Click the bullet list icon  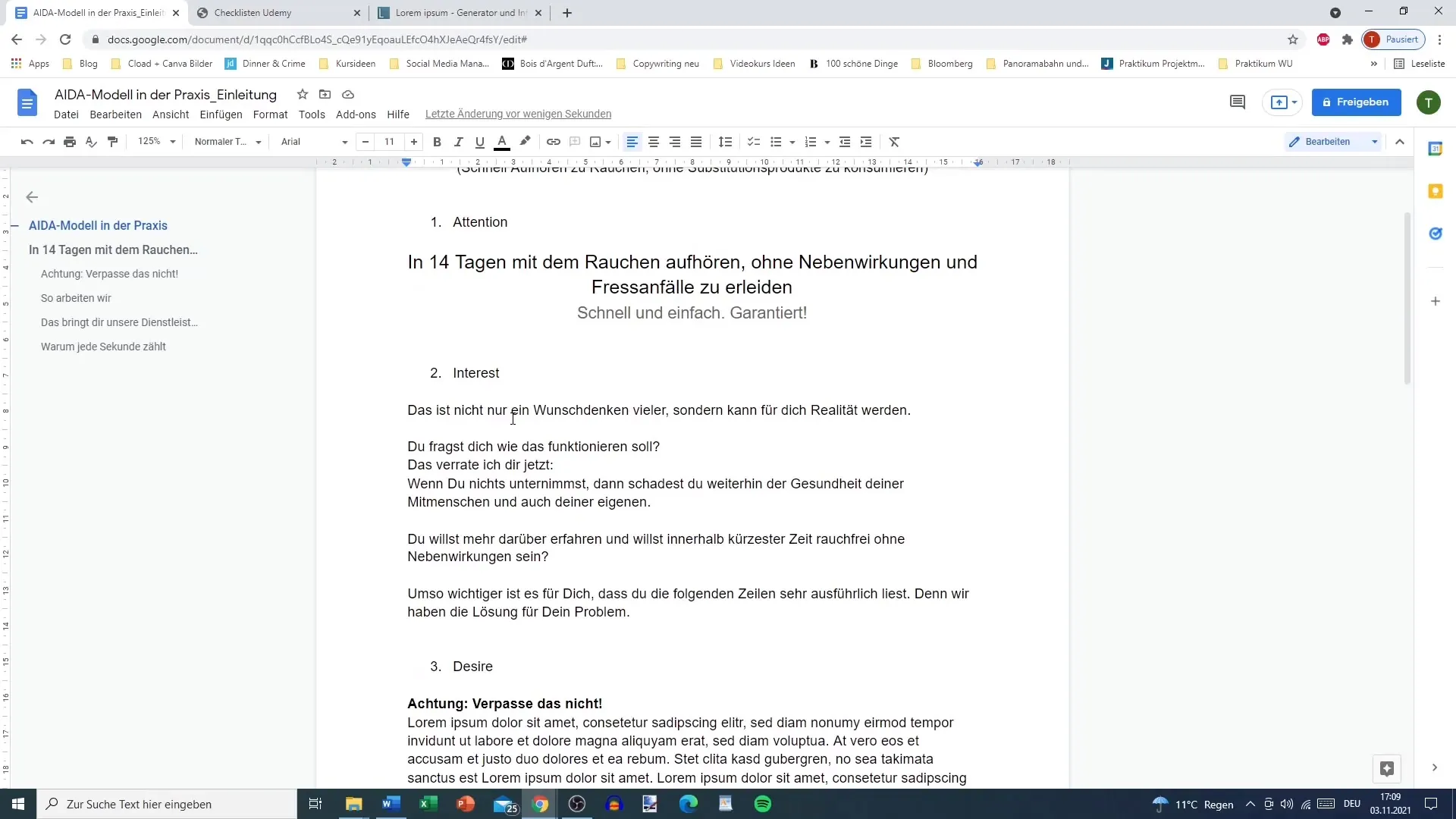(774, 141)
